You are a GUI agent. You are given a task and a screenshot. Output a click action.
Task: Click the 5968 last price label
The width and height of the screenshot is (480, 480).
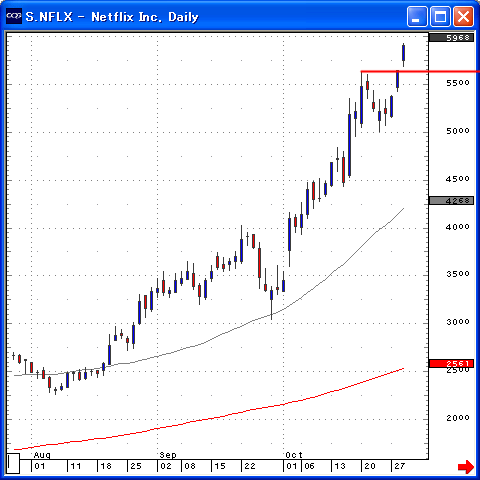(x=452, y=38)
